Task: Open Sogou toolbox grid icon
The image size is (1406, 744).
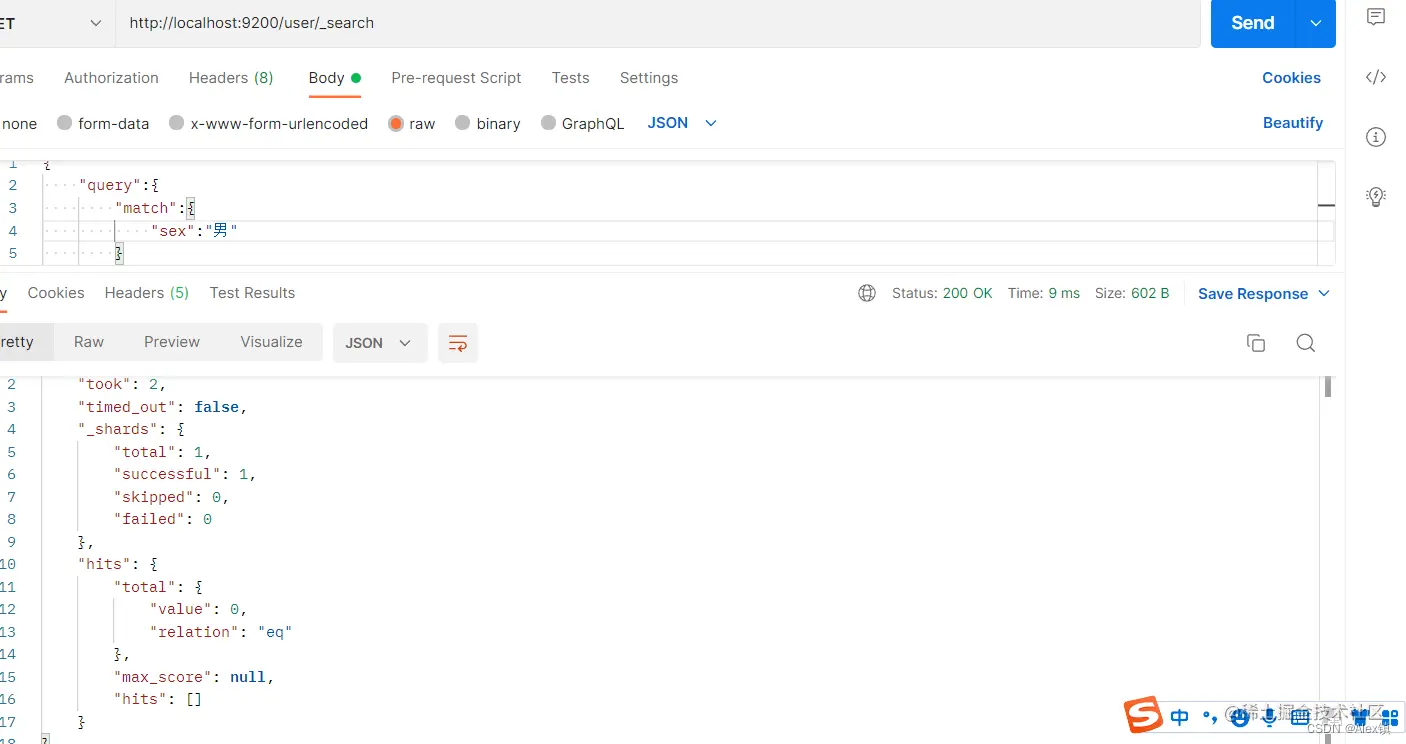Action: (1390, 717)
